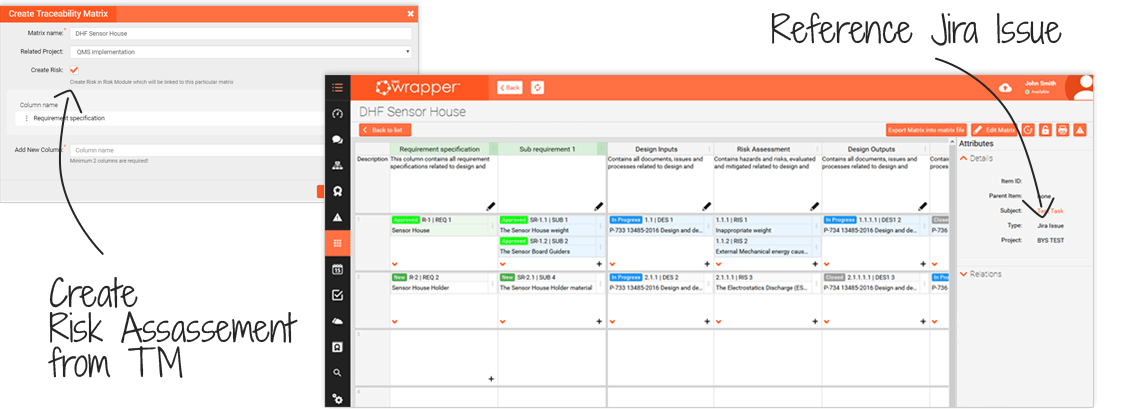Click the Matrix name input field
1140x409 pixels.
click(241, 33)
